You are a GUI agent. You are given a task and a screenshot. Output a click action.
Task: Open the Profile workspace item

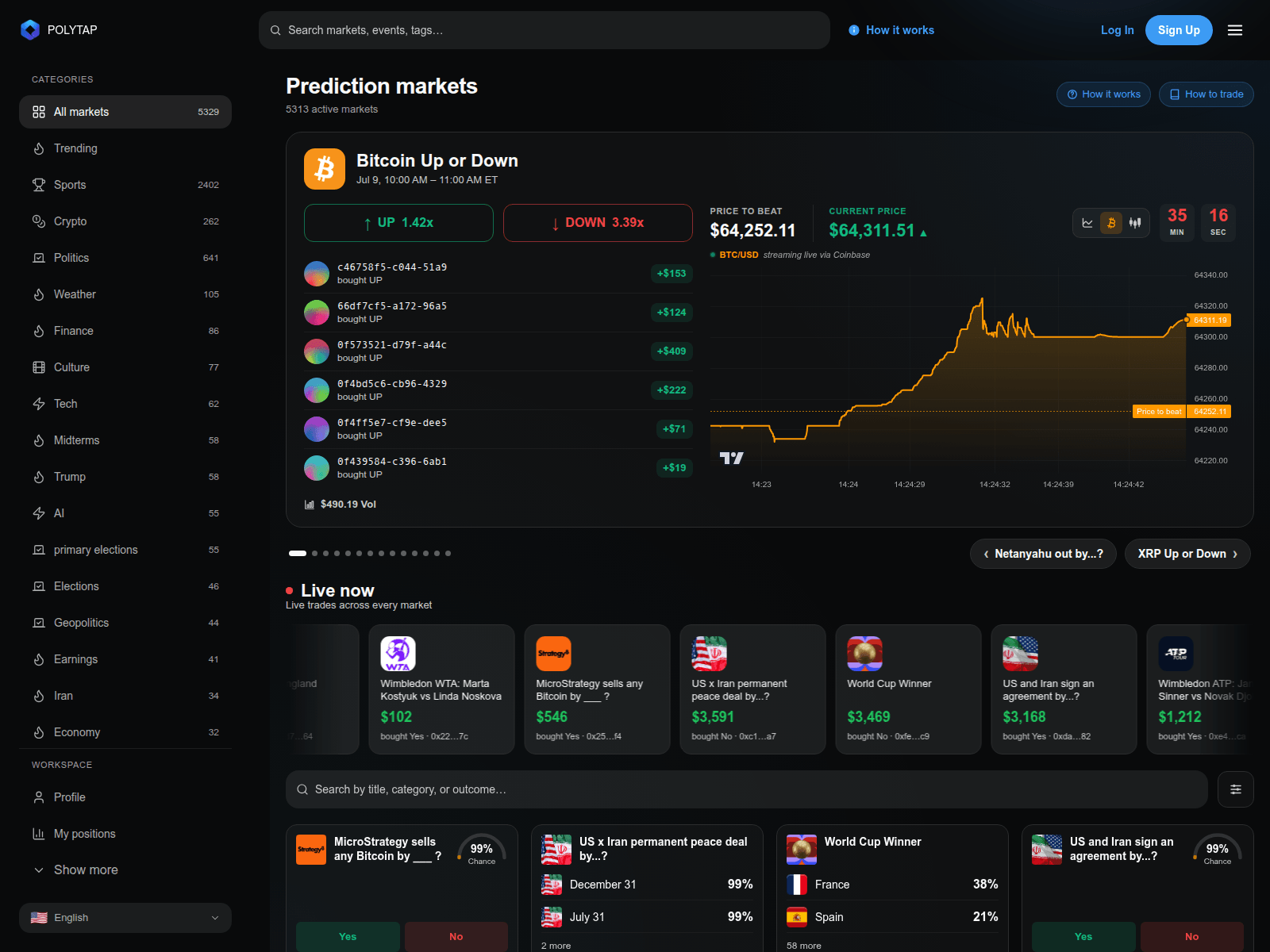pyautogui.click(x=125, y=797)
